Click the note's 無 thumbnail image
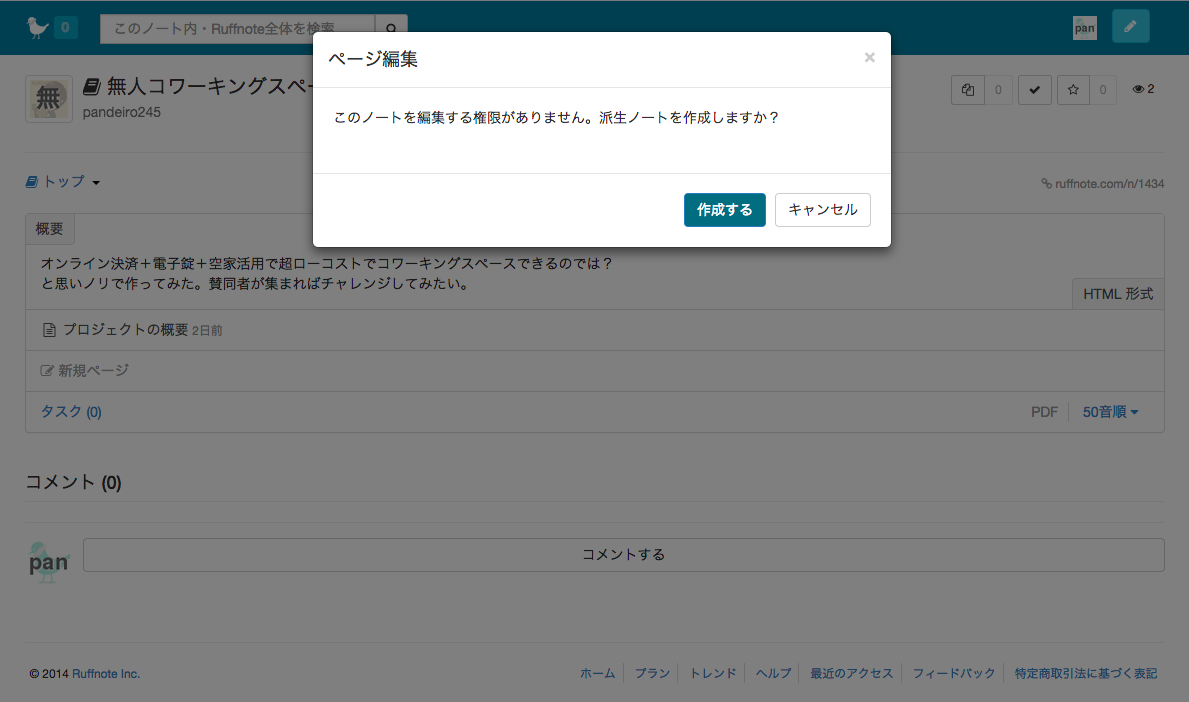 point(48,99)
